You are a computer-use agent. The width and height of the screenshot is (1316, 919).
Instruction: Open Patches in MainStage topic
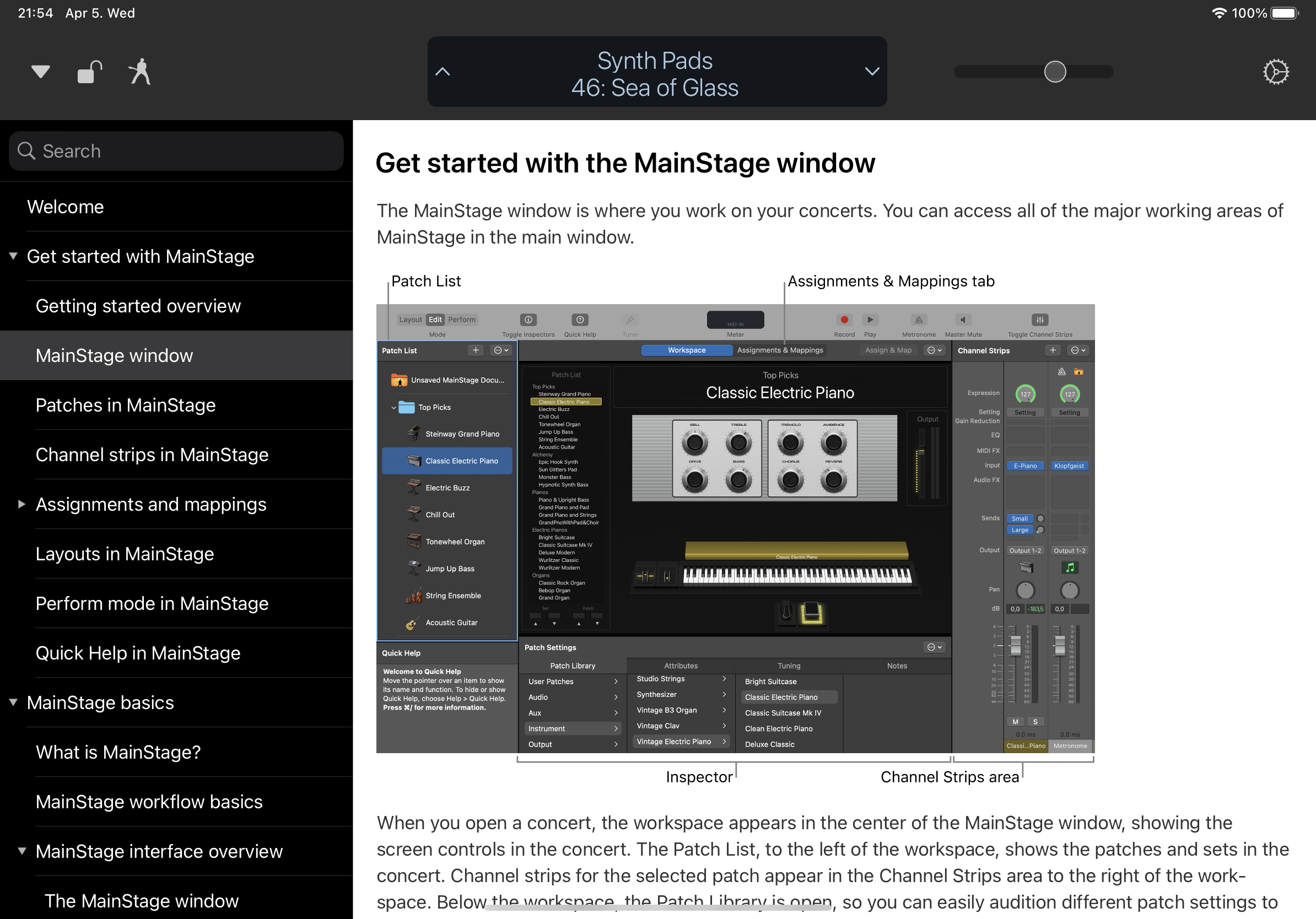pyautogui.click(x=126, y=405)
